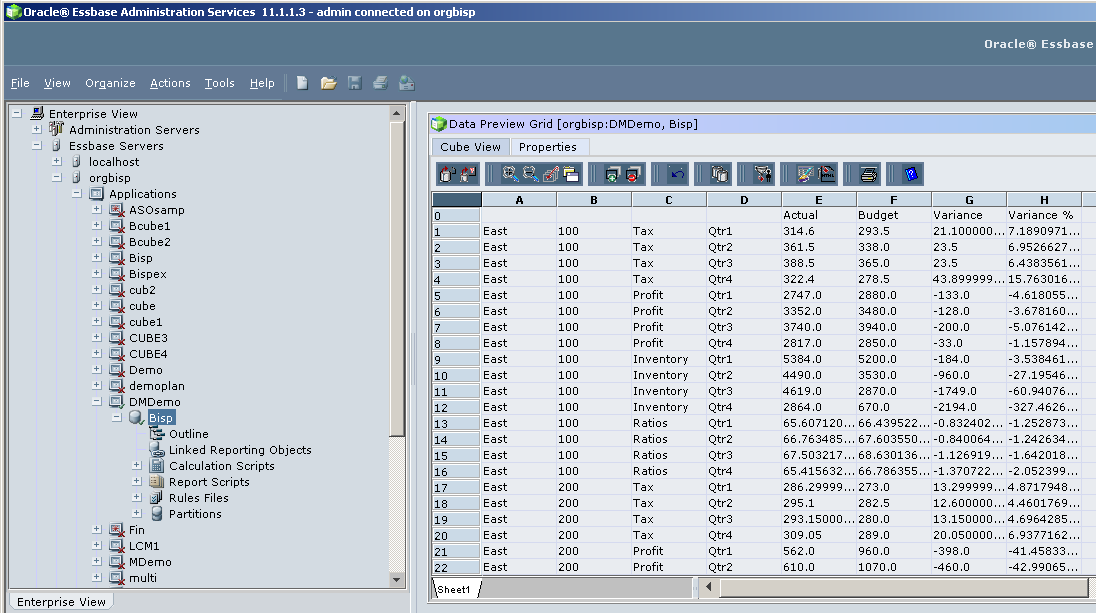Screen dimensions: 1096x613
Task: Collapse the DMDemo application node
Action: point(97,402)
